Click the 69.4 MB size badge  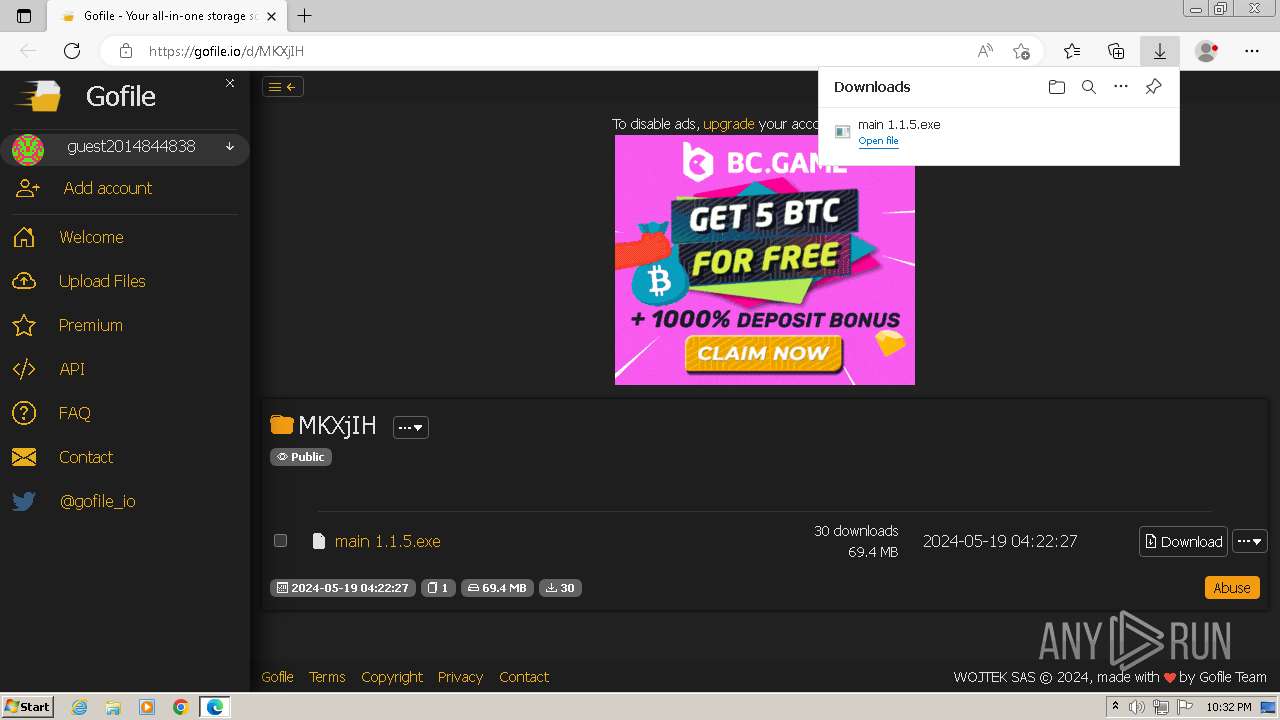click(497, 588)
